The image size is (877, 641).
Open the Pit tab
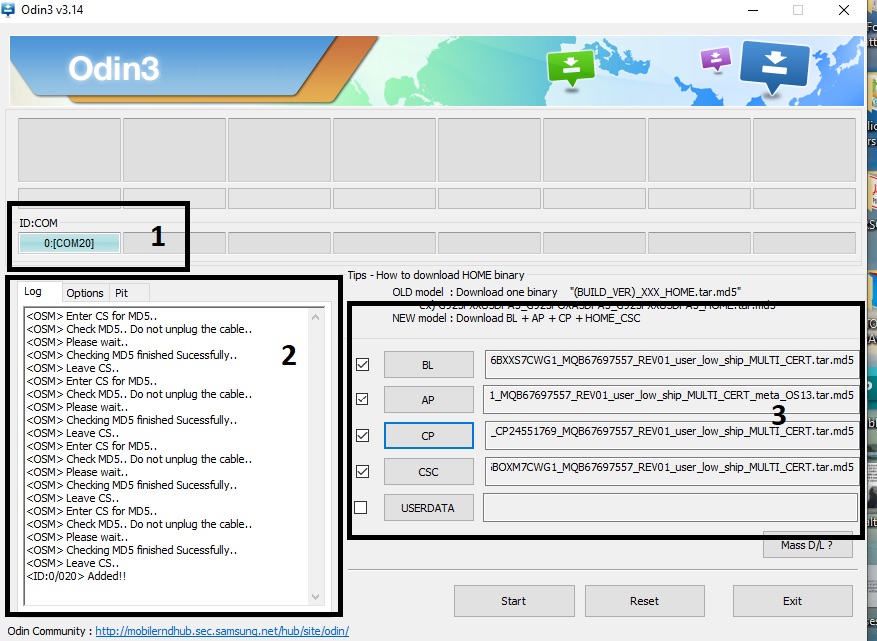tap(121, 293)
